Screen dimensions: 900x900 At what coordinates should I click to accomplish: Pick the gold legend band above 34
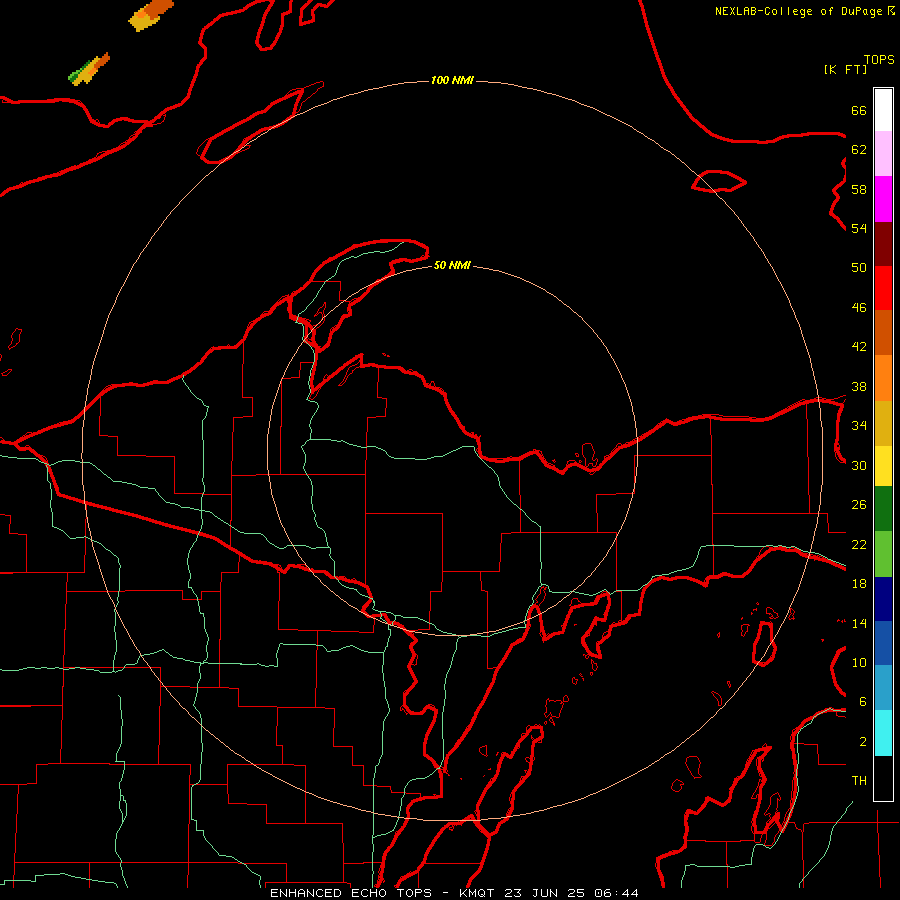(883, 423)
